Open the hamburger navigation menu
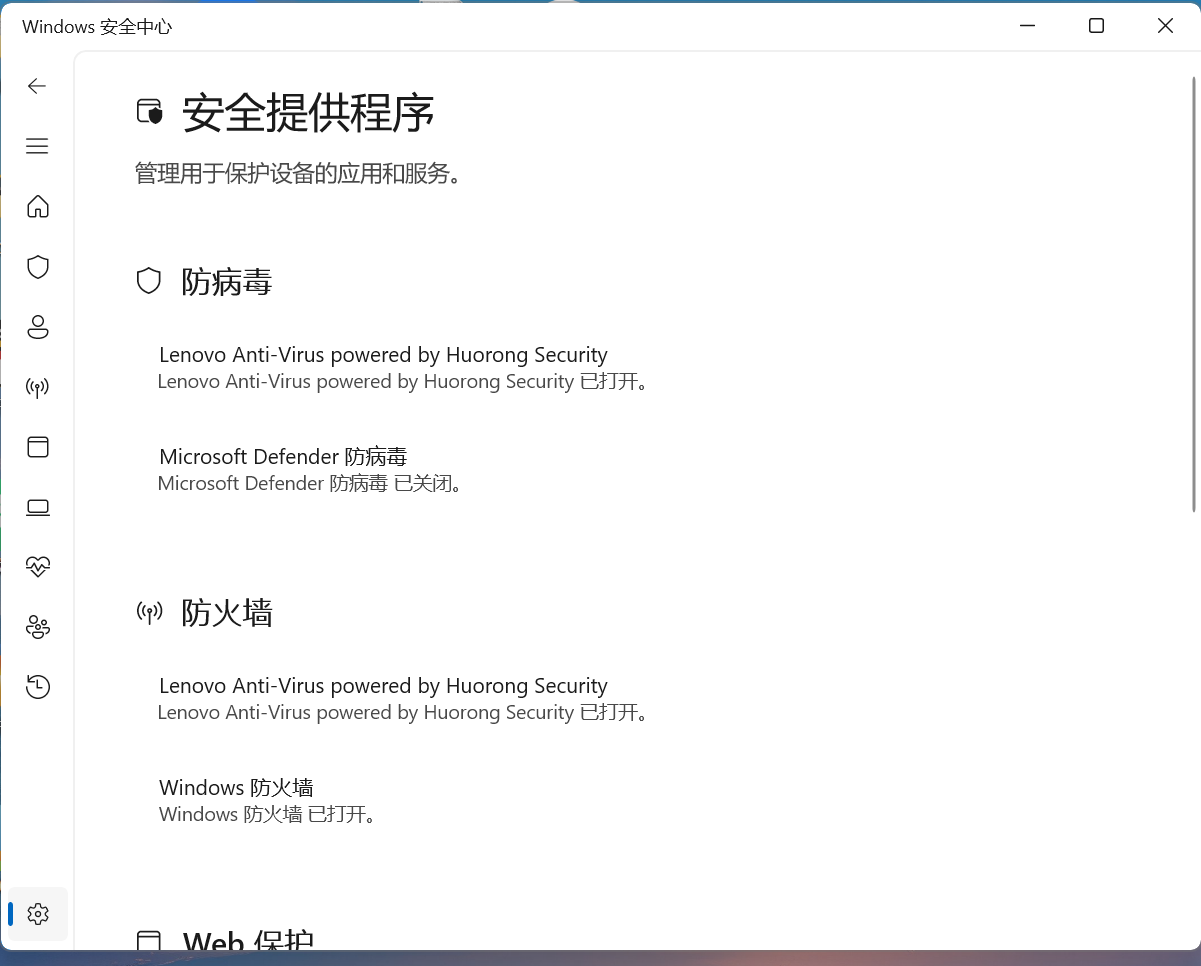The image size is (1201, 966). [37, 146]
